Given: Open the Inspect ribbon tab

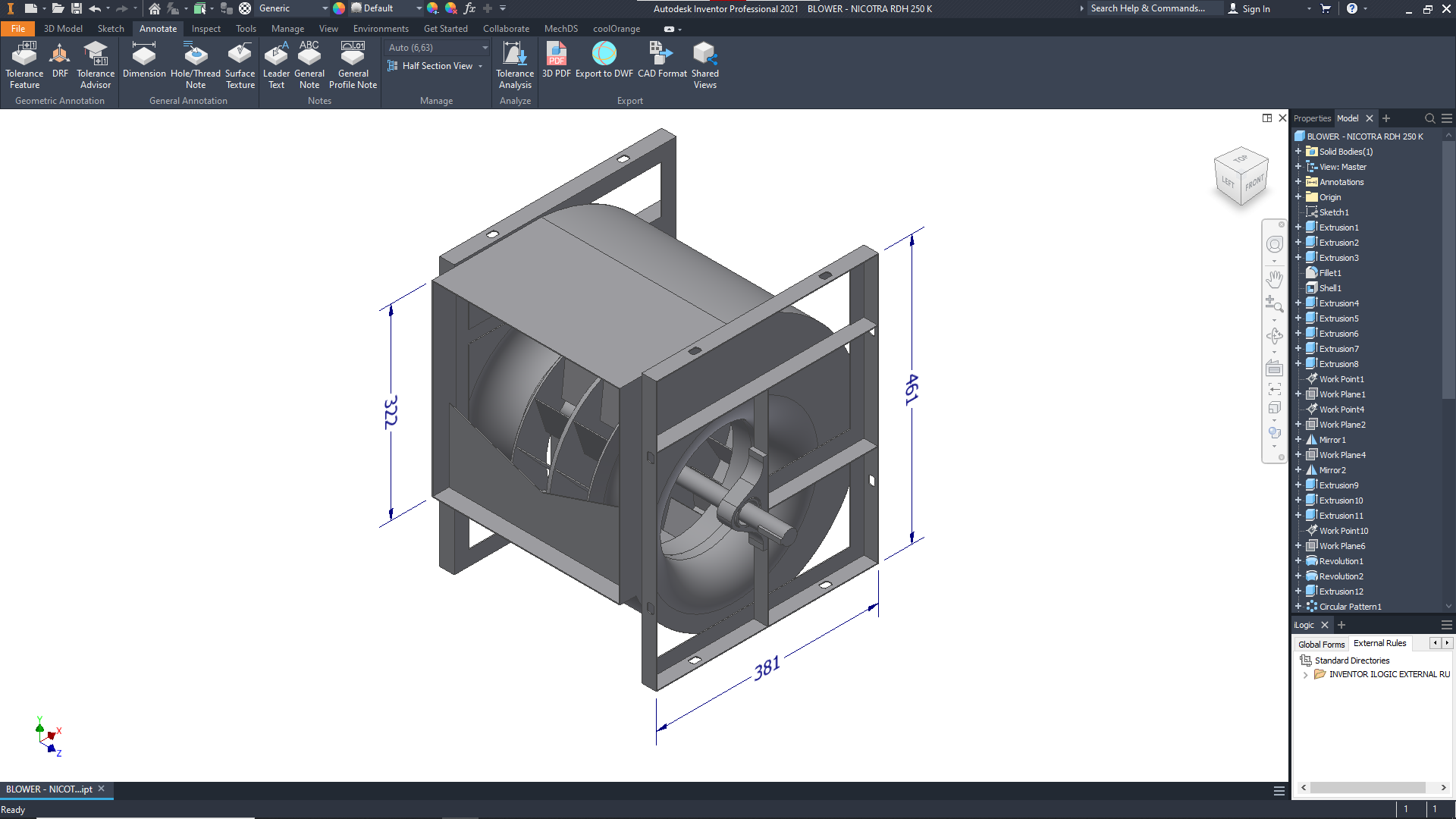Looking at the screenshot, I should (x=206, y=29).
